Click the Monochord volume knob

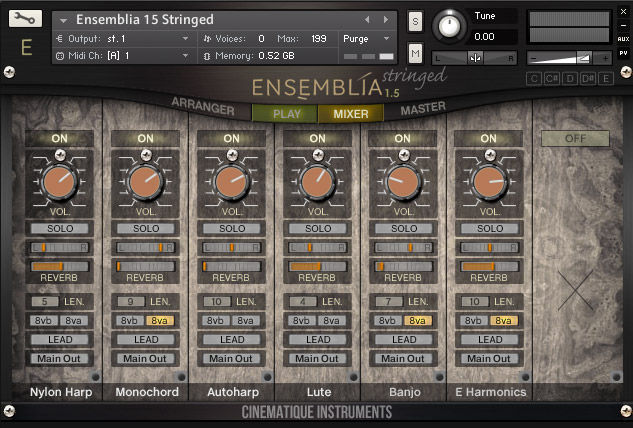(x=145, y=183)
